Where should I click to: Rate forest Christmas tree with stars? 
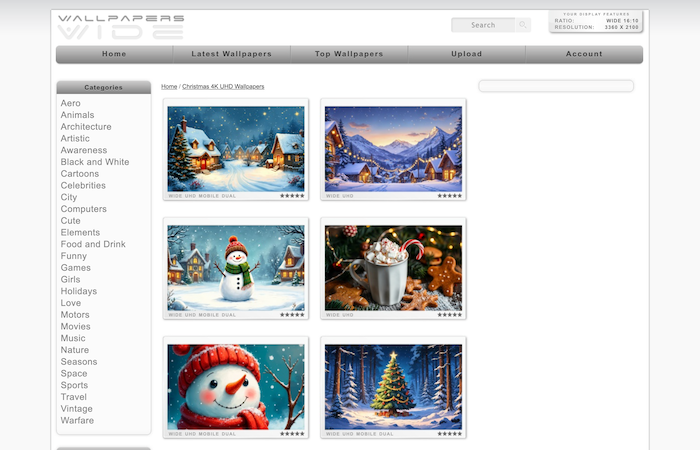click(x=450, y=433)
